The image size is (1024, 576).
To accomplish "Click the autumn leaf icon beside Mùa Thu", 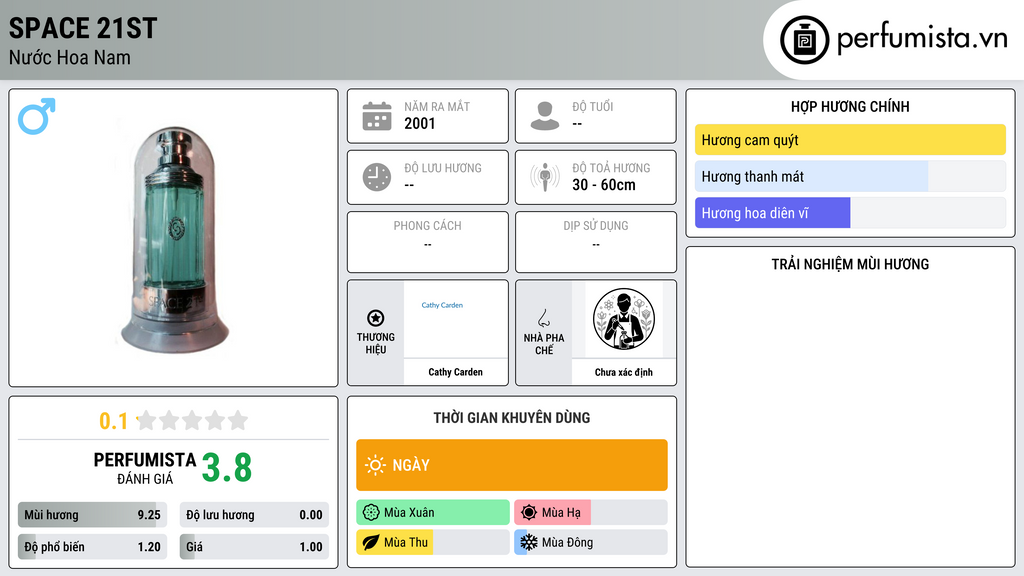I will pyautogui.click(x=371, y=542).
